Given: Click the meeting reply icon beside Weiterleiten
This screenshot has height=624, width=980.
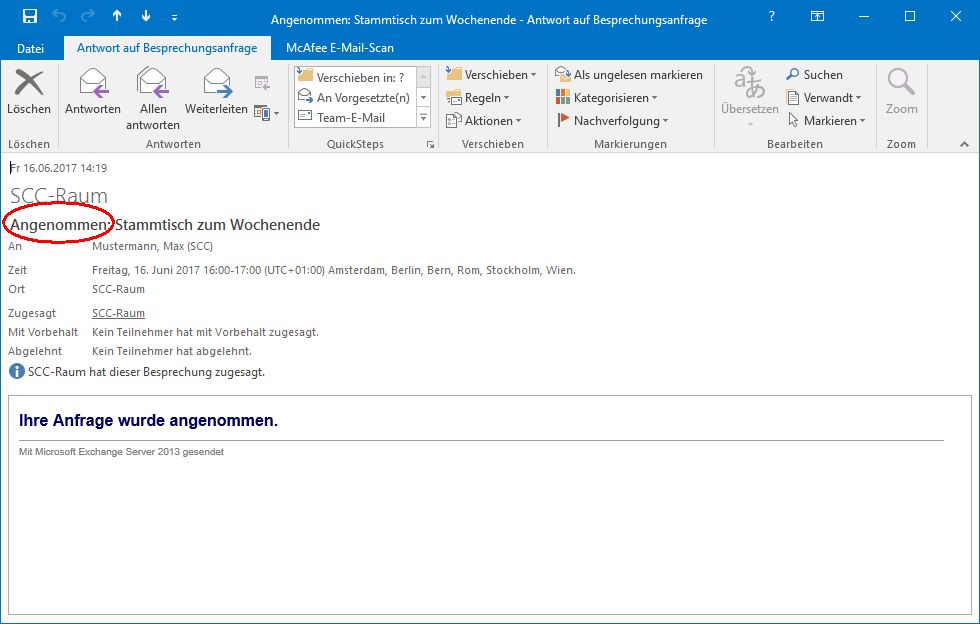Looking at the screenshot, I should pyautogui.click(x=262, y=83).
